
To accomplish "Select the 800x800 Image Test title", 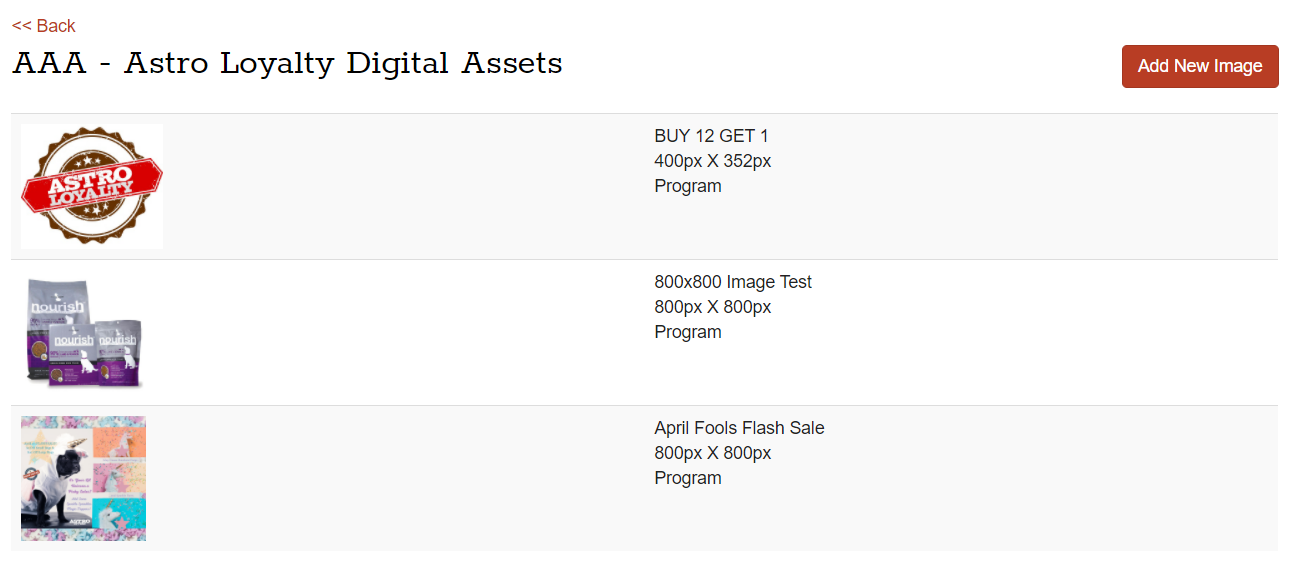I will tap(733, 282).
